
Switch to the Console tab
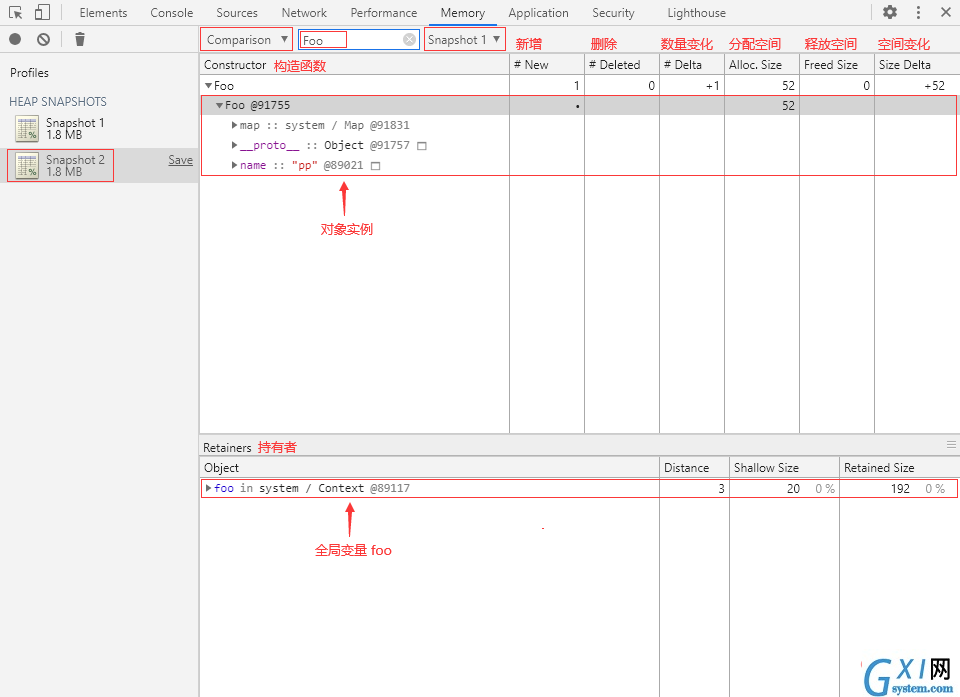[171, 12]
